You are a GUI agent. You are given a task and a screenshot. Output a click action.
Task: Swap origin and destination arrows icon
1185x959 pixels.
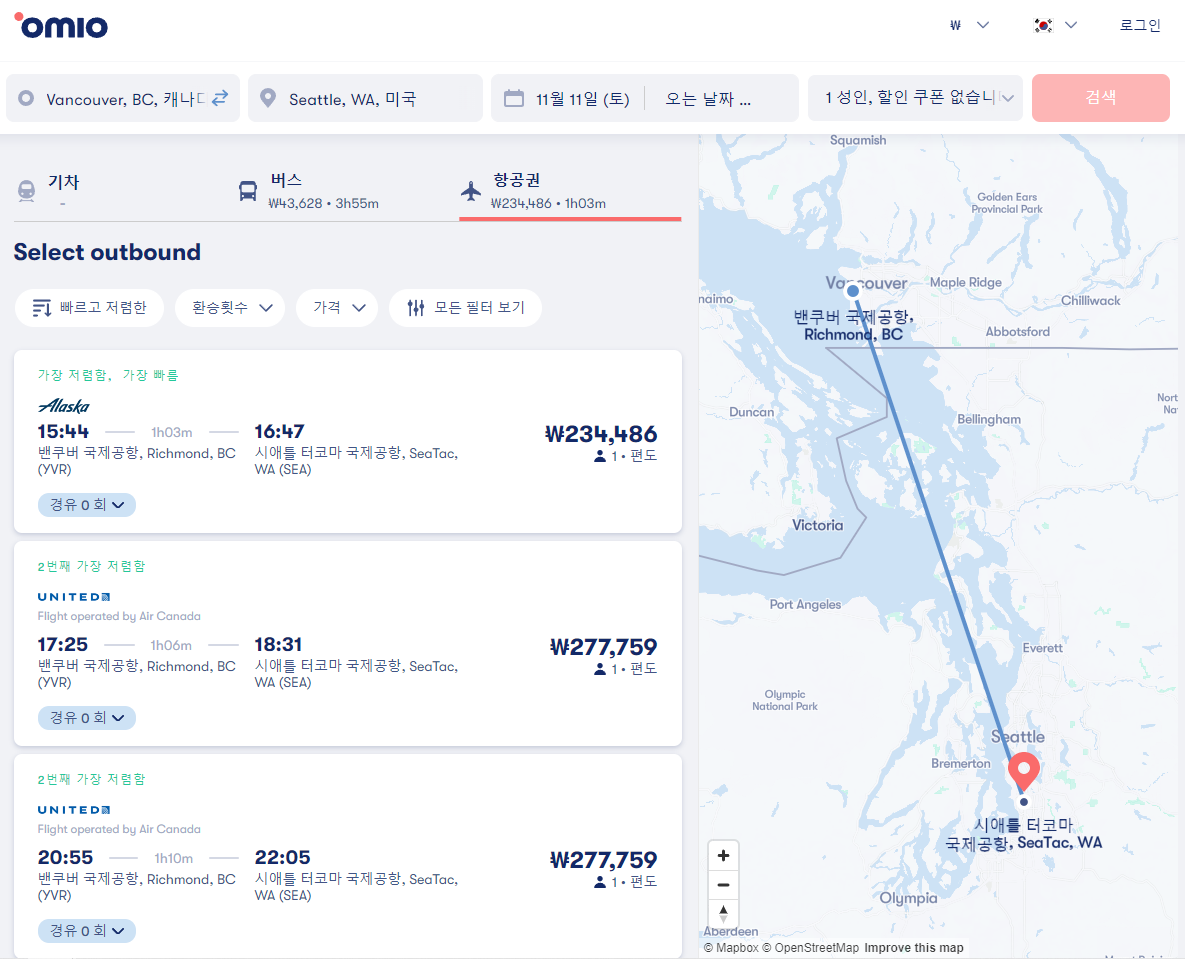tap(220, 98)
